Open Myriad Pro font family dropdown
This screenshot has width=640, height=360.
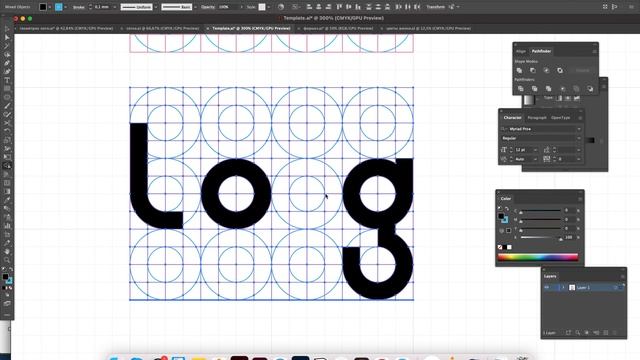pyautogui.click(x=578, y=129)
